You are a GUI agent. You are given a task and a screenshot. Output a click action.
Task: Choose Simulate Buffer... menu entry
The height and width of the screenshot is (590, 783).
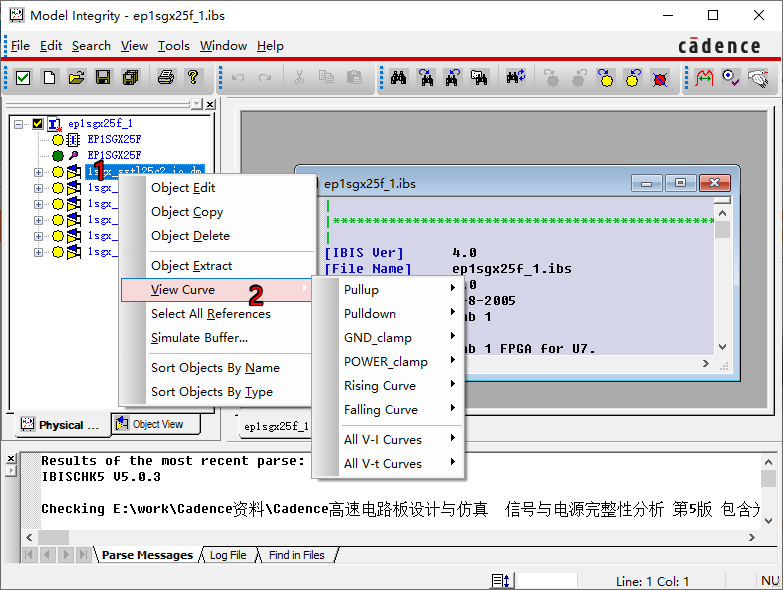click(218, 337)
